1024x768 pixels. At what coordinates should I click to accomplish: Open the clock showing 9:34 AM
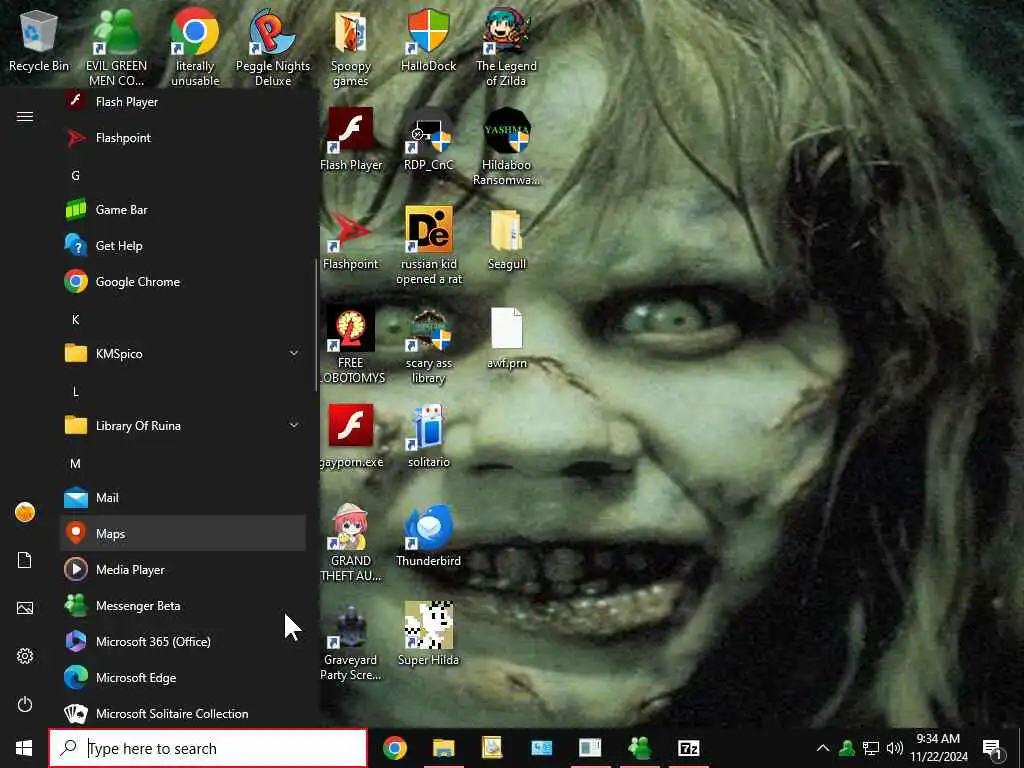pos(938,748)
